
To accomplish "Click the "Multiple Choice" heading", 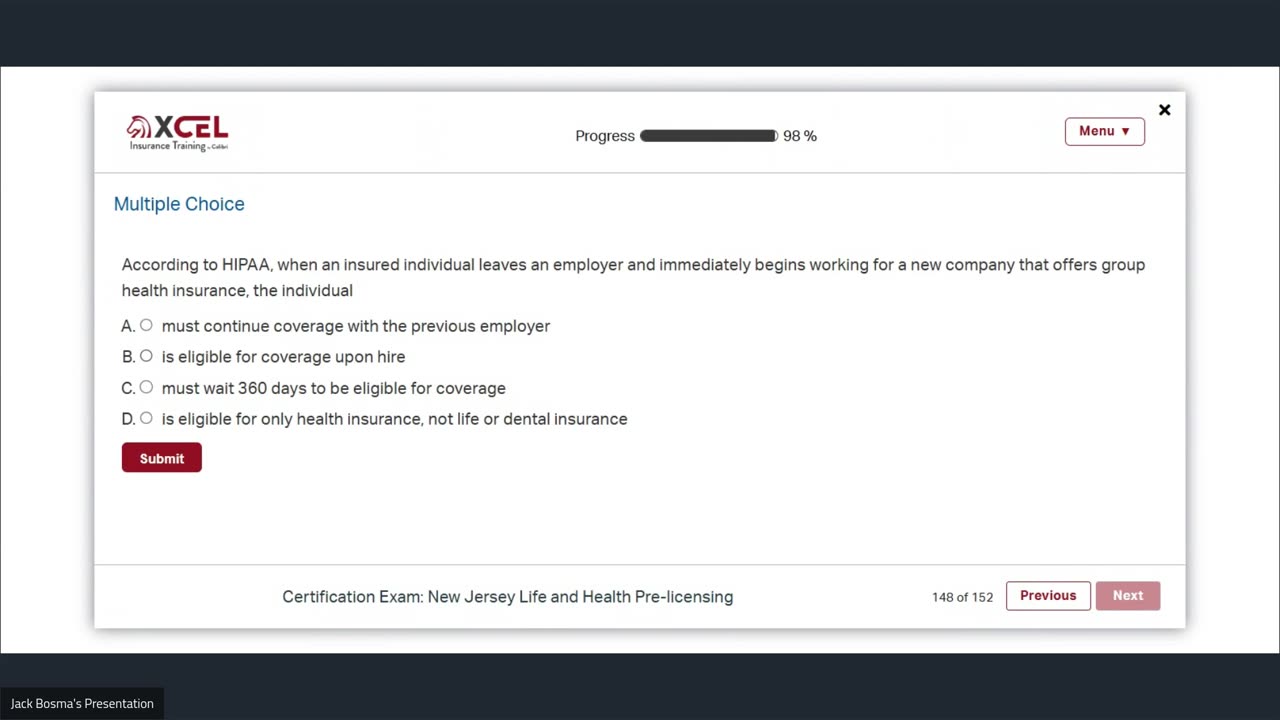I will tap(179, 204).
